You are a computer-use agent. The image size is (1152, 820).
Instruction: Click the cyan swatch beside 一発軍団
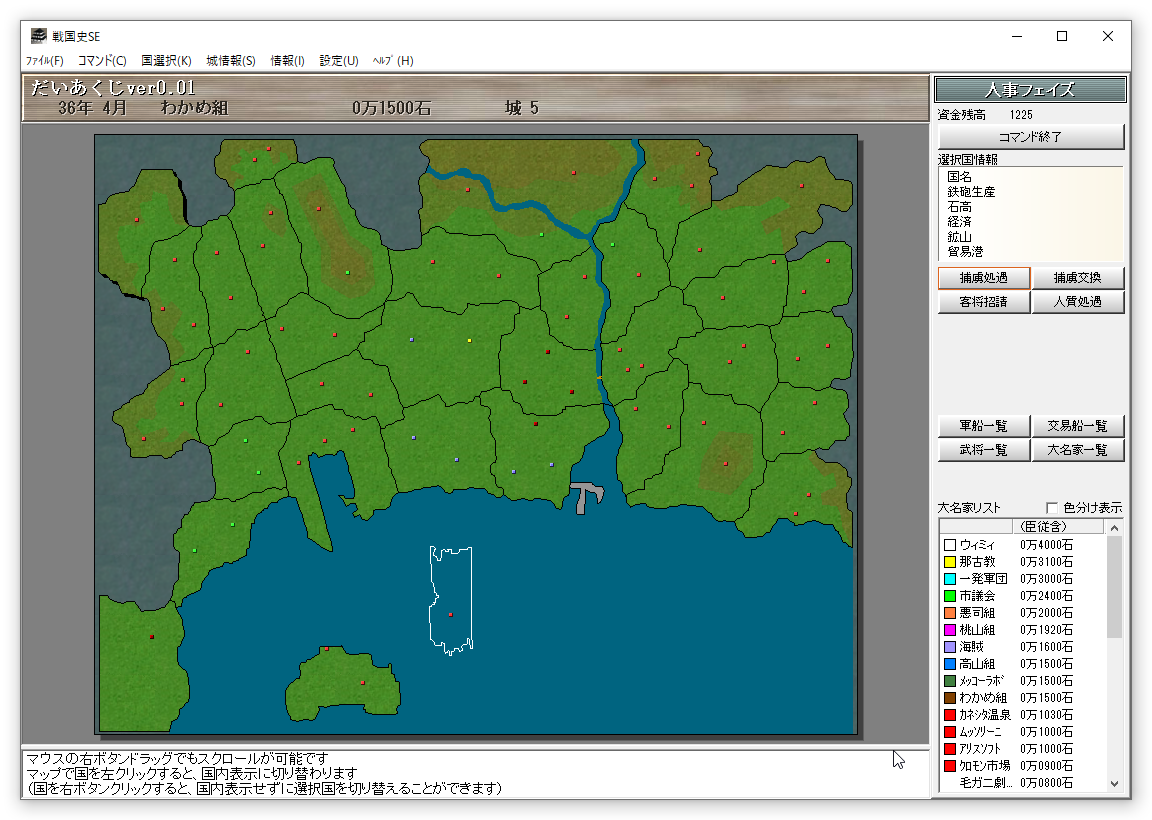[950, 579]
